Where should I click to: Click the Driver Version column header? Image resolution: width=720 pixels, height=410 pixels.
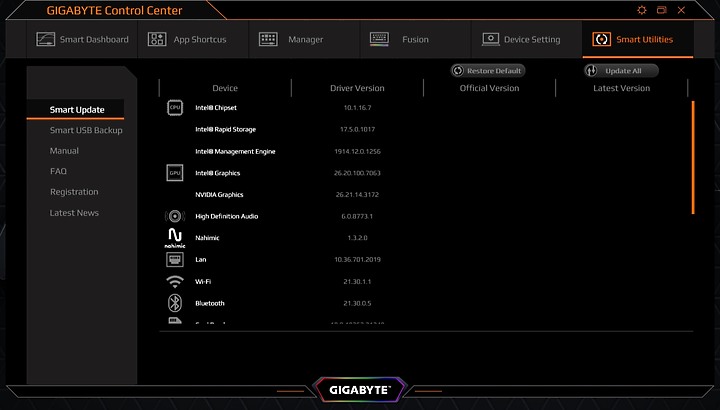[x=357, y=88]
